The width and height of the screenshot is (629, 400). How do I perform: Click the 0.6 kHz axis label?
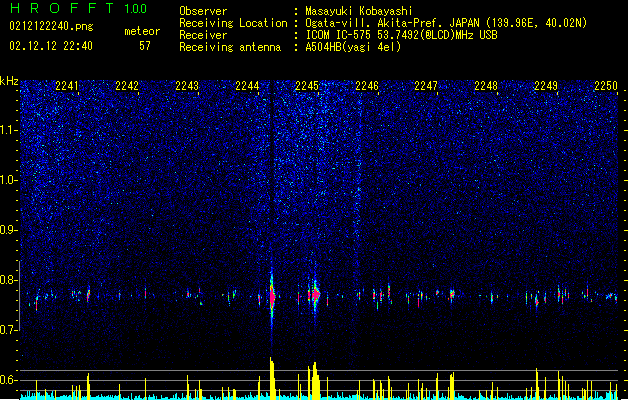(9, 380)
